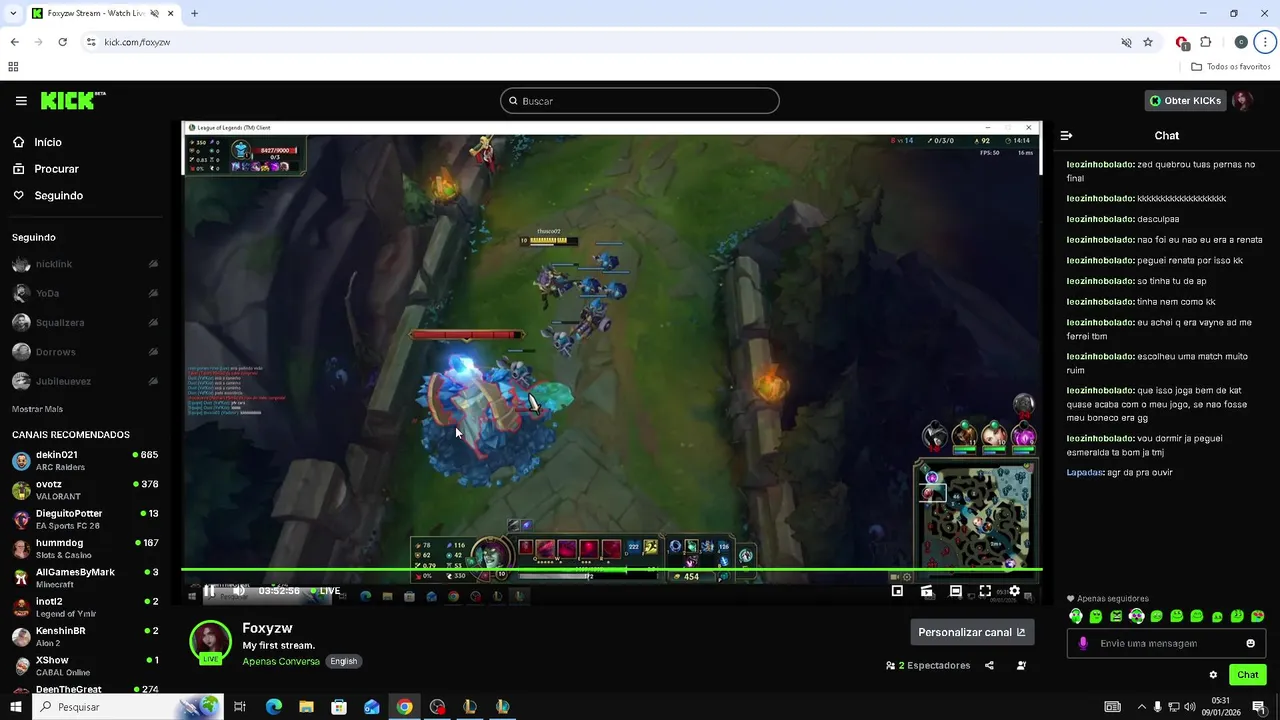
Task: Open recommended channel DieguitoPotter
Action: pos(85,519)
